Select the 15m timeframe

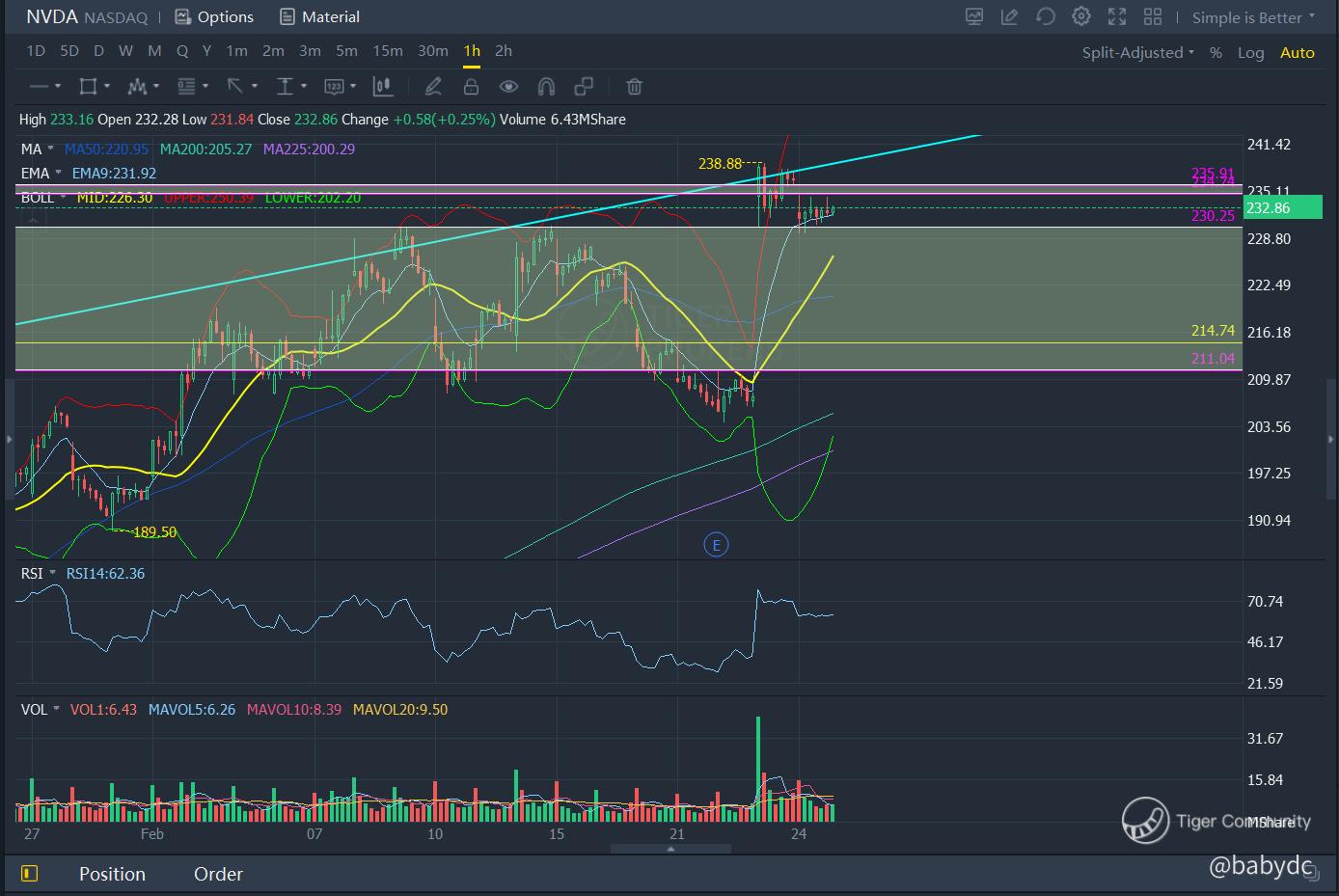[388, 51]
